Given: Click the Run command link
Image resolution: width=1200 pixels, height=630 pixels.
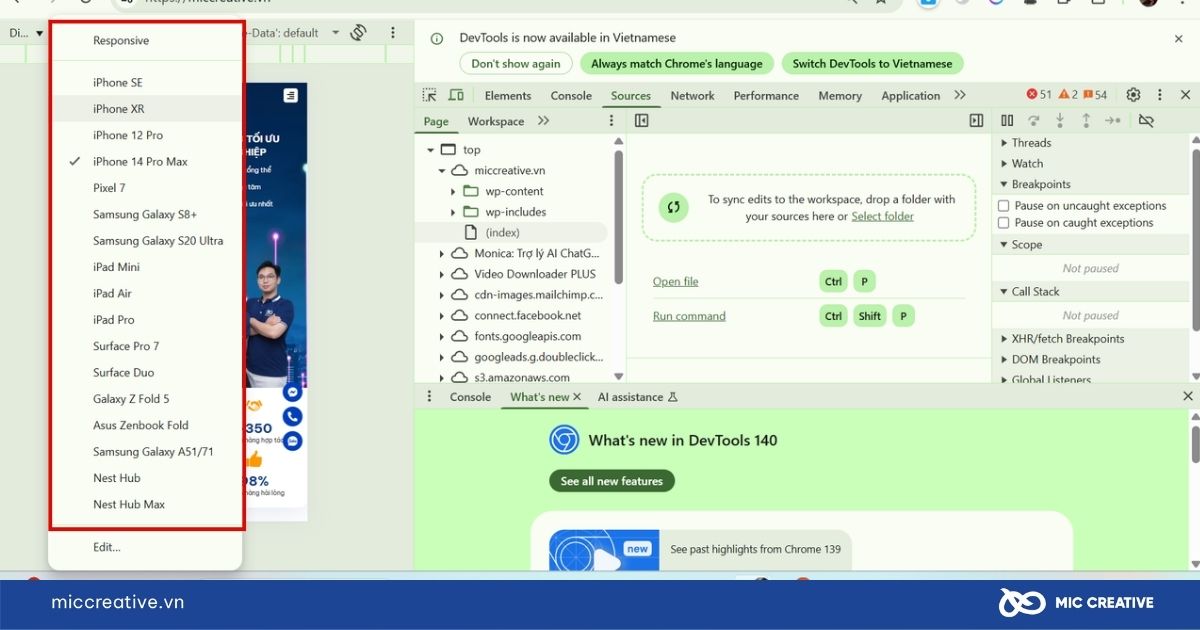Looking at the screenshot, I should coord(689,316).
